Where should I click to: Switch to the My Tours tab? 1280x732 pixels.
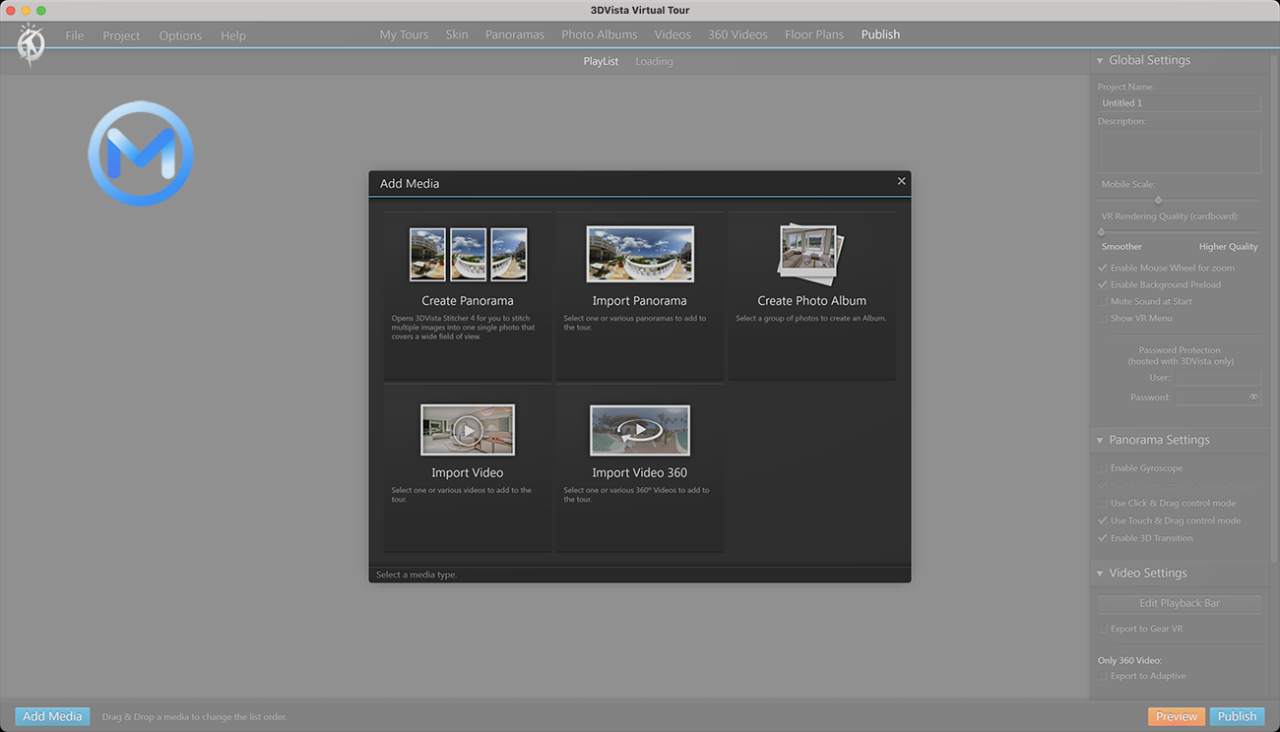click(404, 34)
